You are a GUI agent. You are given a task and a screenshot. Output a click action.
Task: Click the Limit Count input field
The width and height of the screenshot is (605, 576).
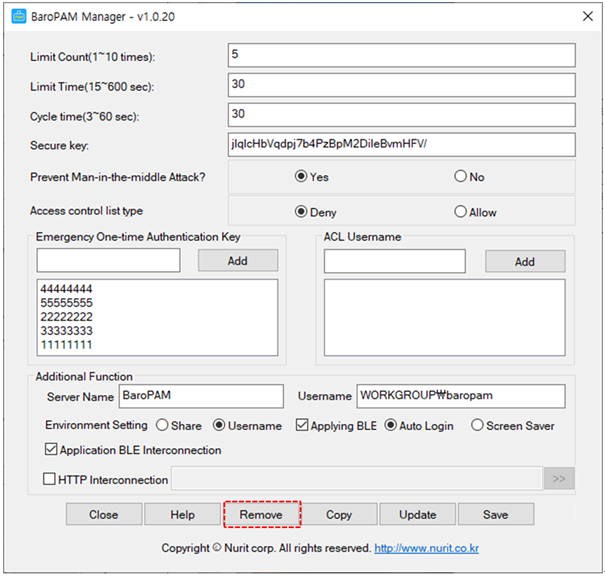(402, 55)
